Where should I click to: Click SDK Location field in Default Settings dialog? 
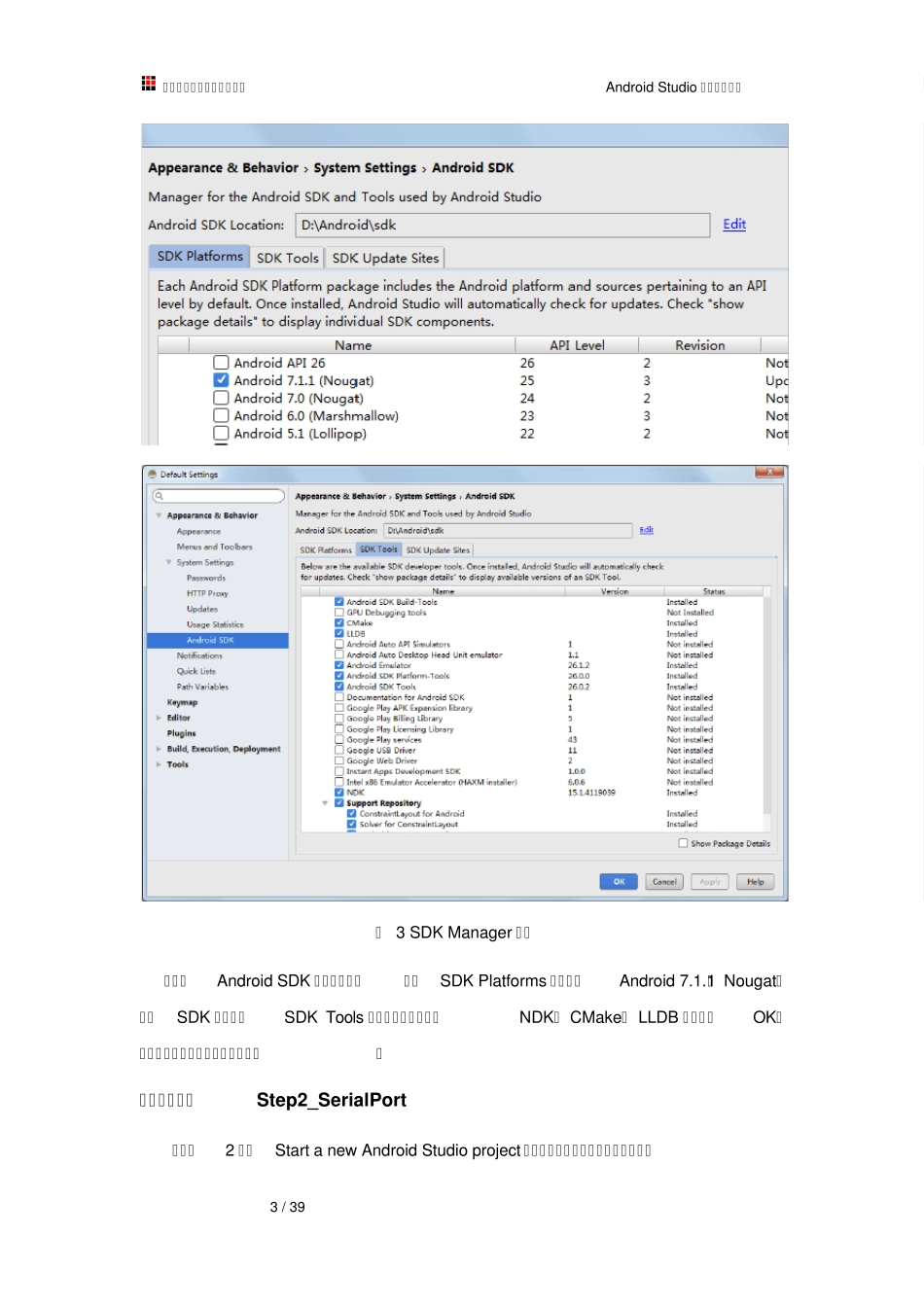click(508, 531)
